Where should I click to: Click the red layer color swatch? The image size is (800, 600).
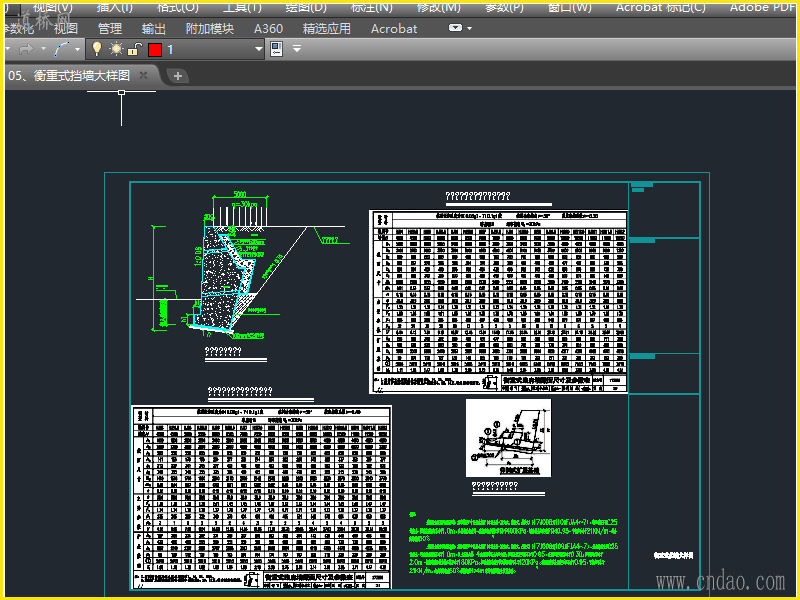tap(155, 49)
